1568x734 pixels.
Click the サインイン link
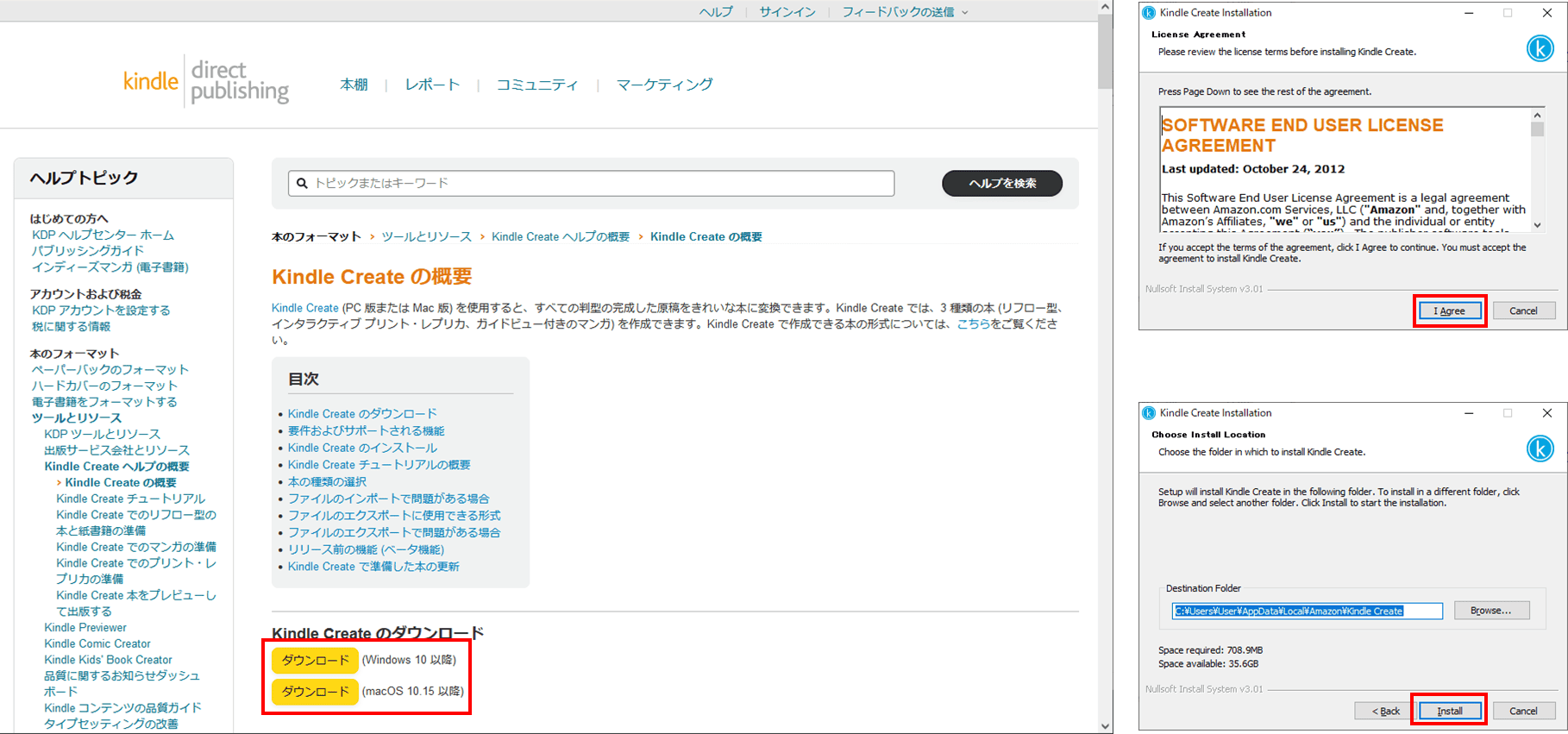click(787, 12)
